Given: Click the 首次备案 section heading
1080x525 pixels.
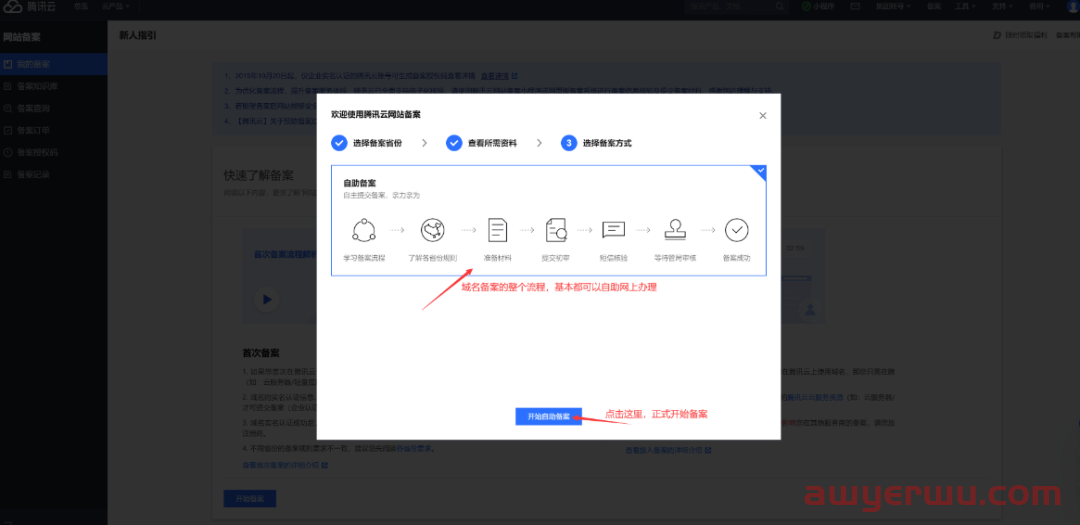Looking at the screenshot, I should 260,353.
